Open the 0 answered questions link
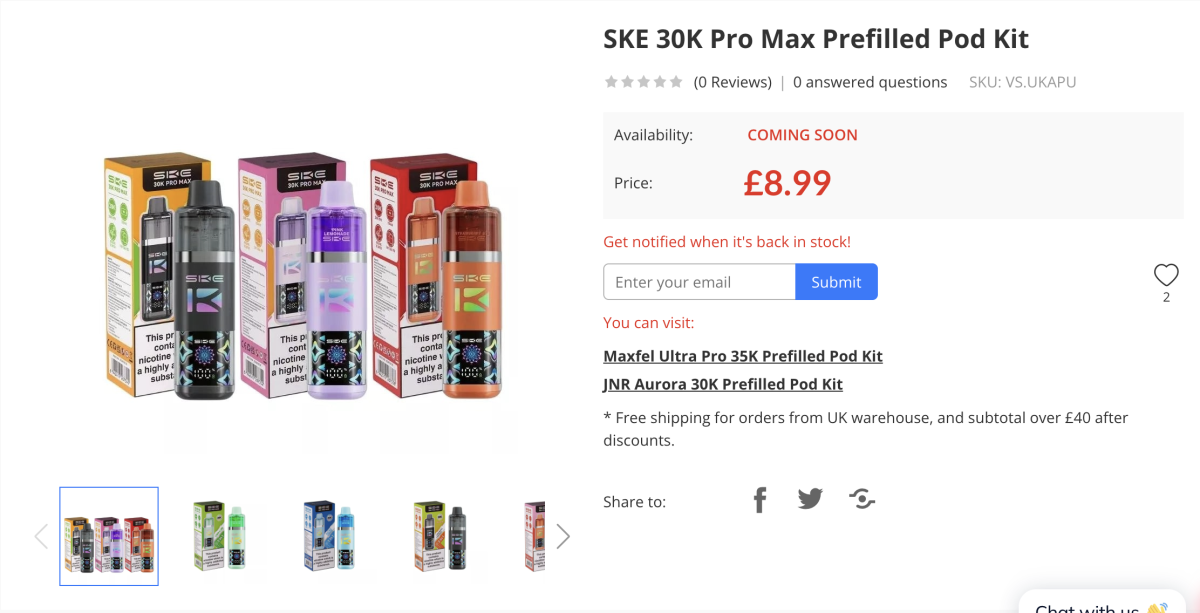 tap(870, 82)
